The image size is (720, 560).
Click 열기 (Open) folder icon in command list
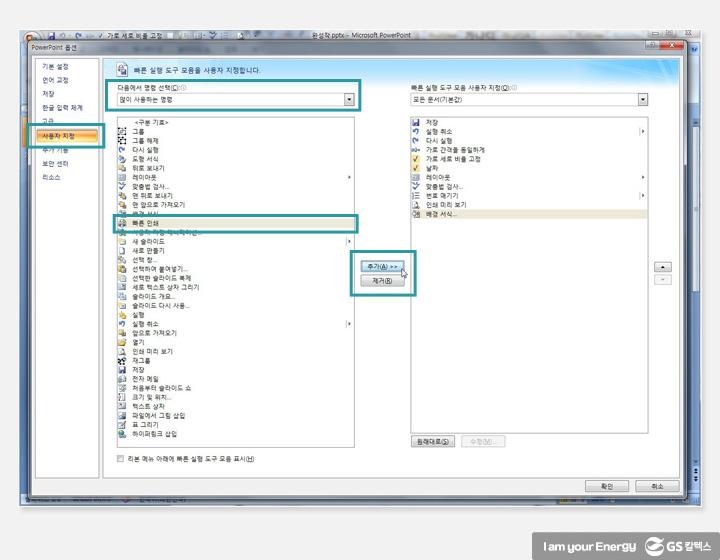(121, 342)
